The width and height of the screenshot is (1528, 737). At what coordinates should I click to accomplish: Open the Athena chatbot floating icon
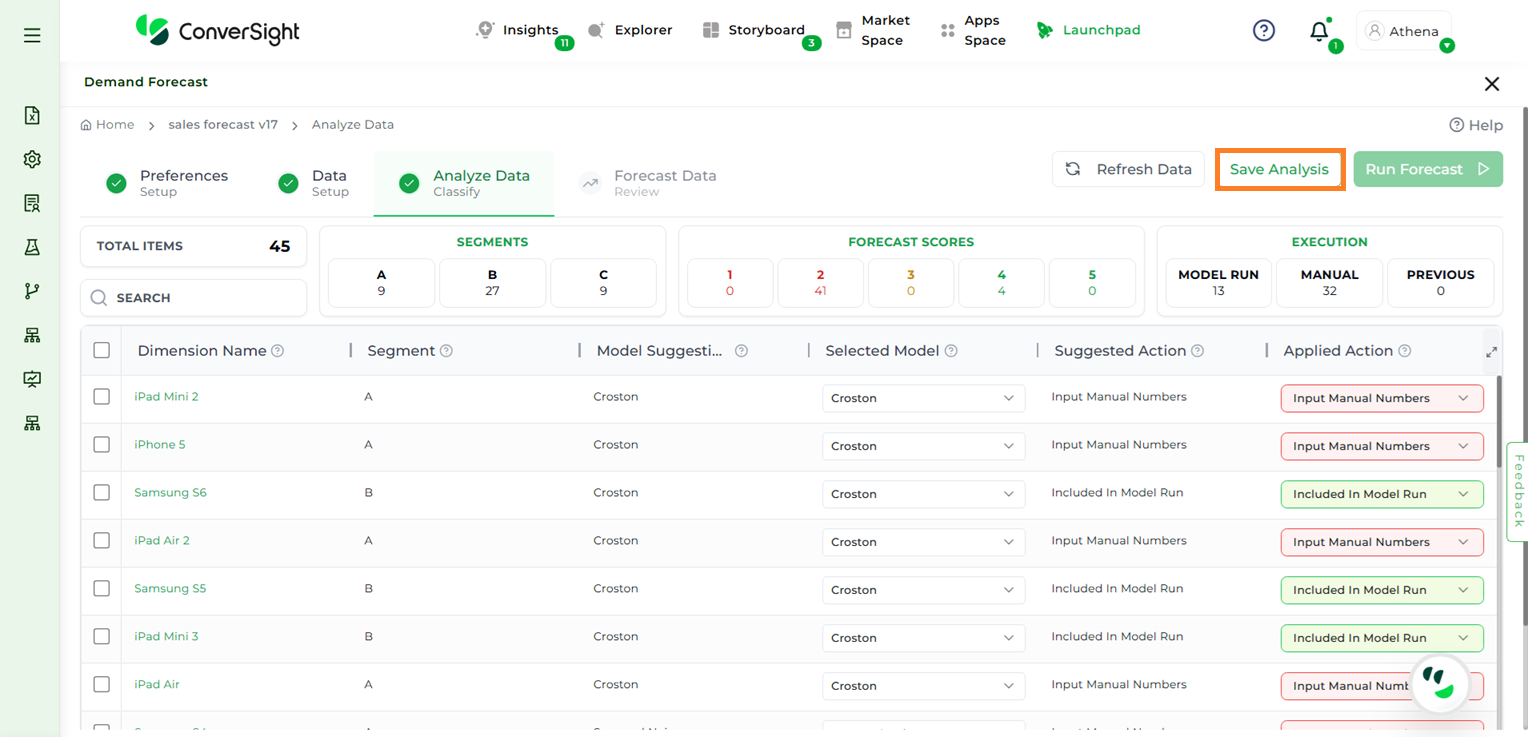[1439, 684]
